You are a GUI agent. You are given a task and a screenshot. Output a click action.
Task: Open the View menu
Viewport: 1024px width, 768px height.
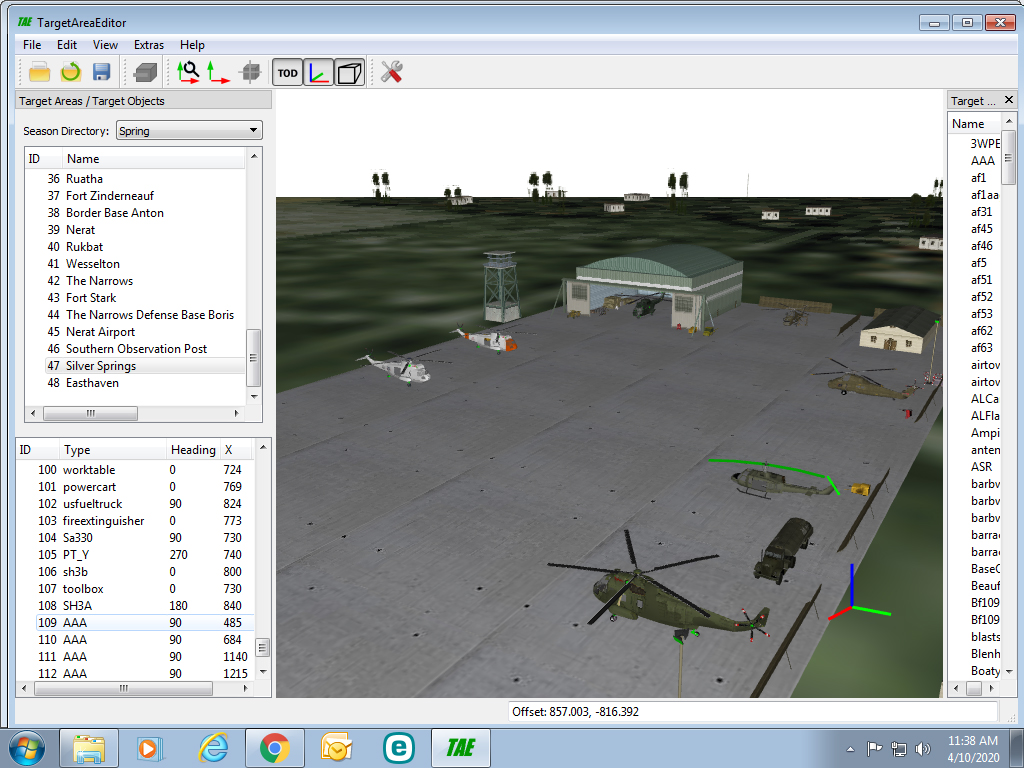(x=105, y=45)
